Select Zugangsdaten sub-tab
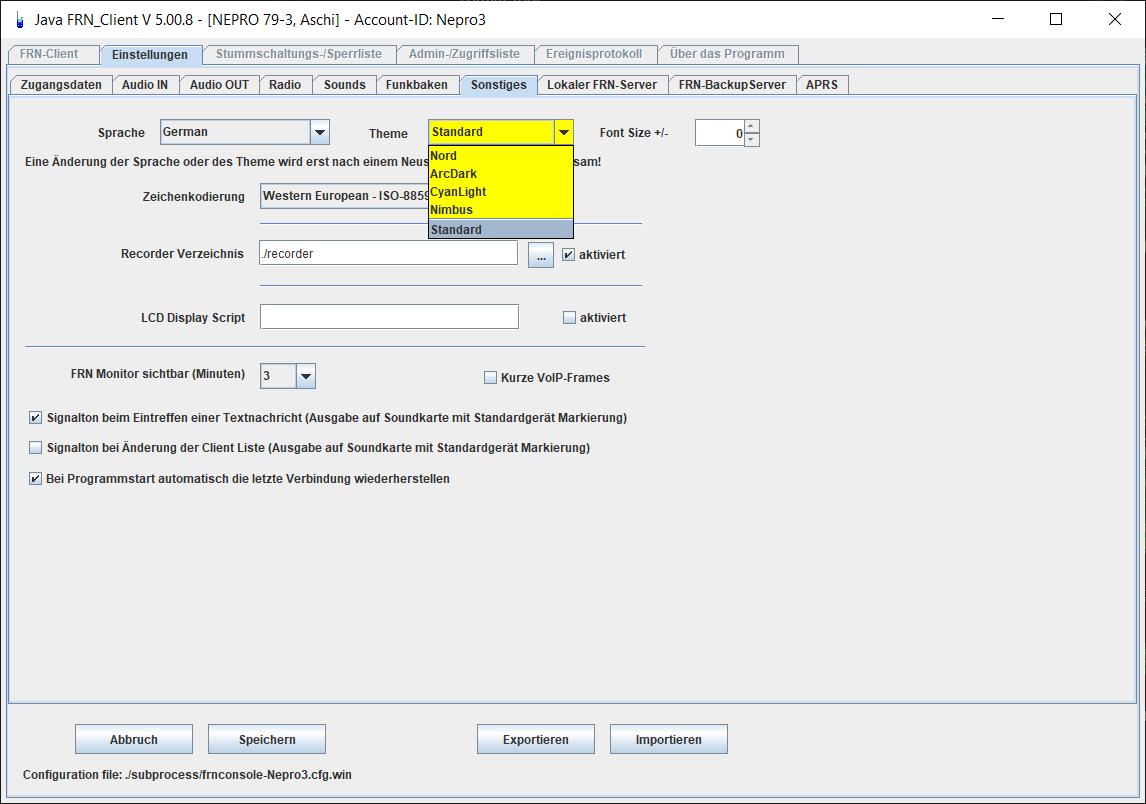The height and width of the screenshot is (804, 1146). pyautogui.click(x=61, y=85)
